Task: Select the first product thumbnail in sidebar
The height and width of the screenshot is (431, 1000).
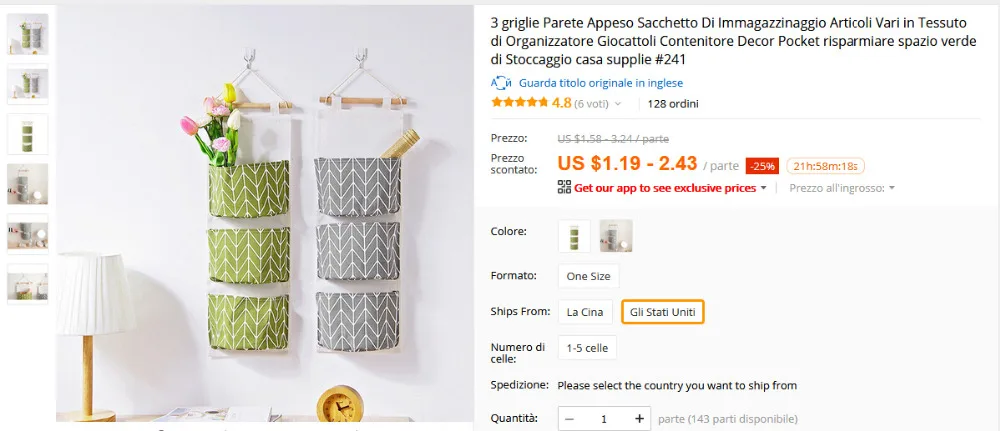Action: (x=27, y=34)
